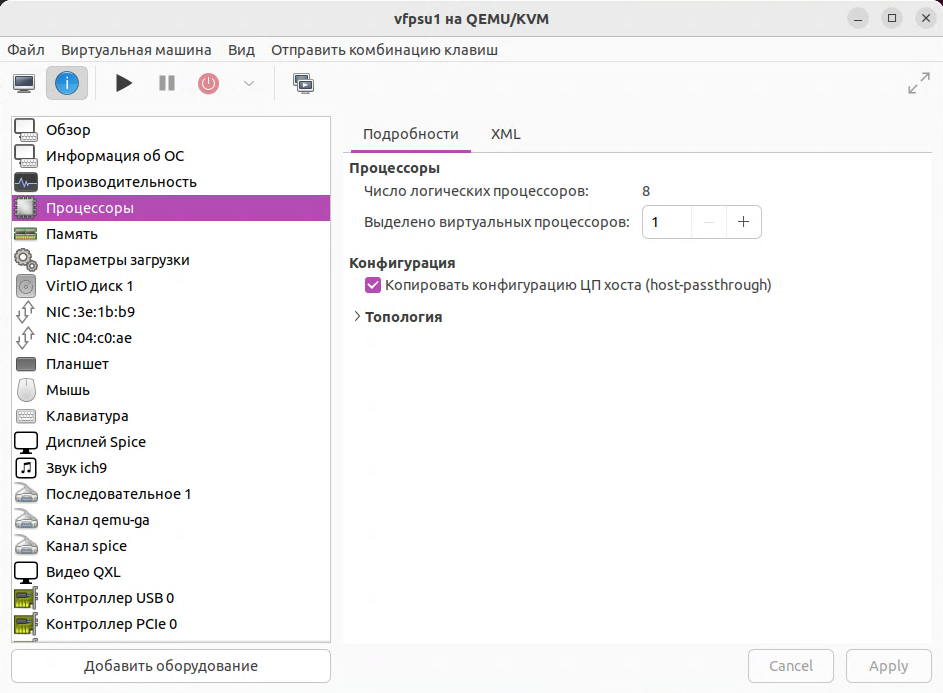The image size is (943, 693).
Task: Click the red Shut Down power icon
Action: tap(208, 83)
